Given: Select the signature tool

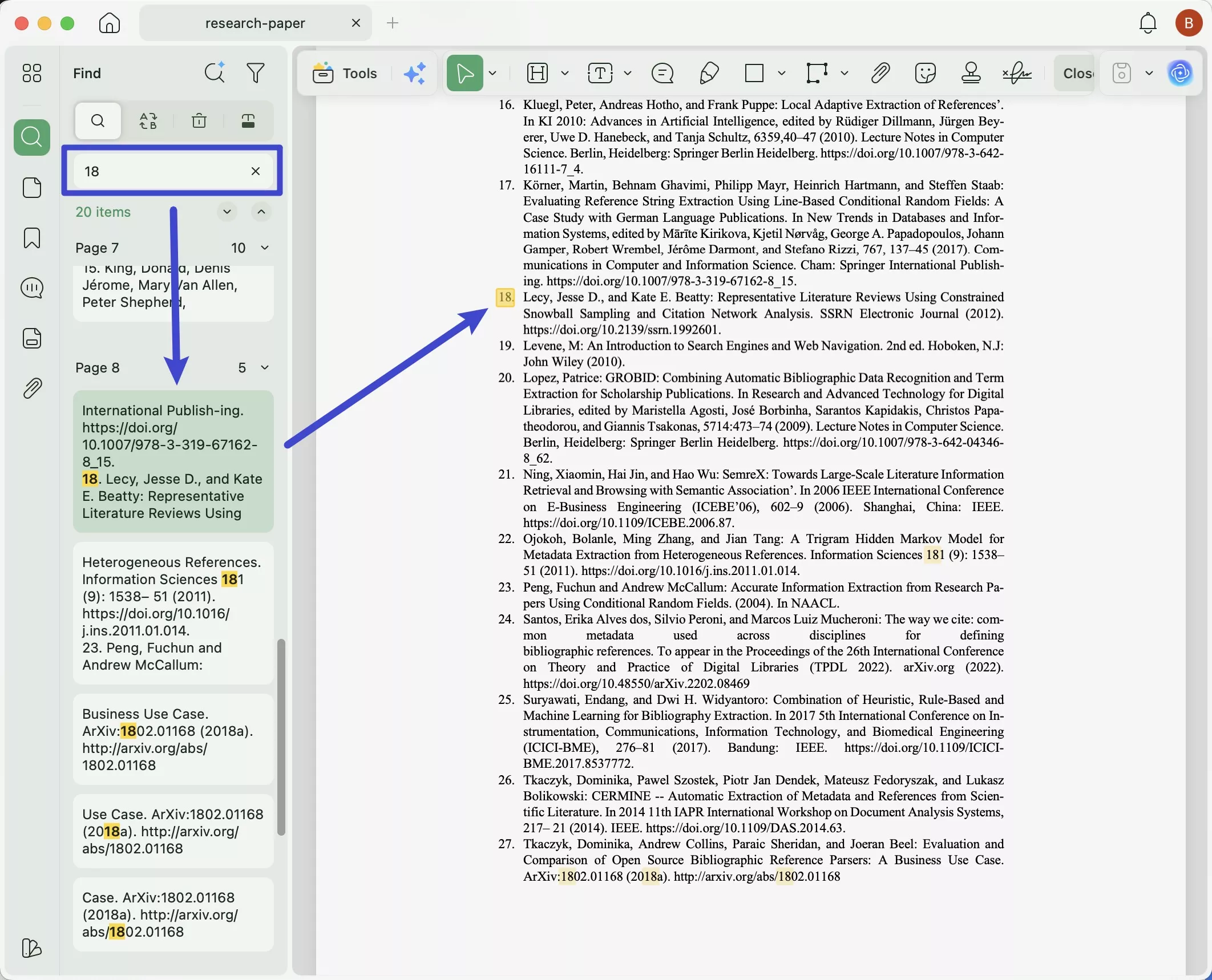Looking at the screenshot, I should tap(1017, 73).
